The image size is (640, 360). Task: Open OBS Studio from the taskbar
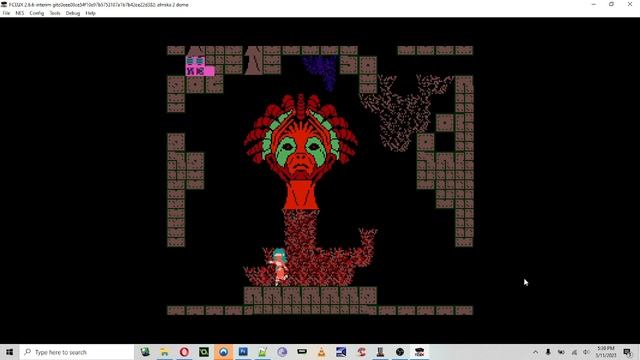click(400, 352)
